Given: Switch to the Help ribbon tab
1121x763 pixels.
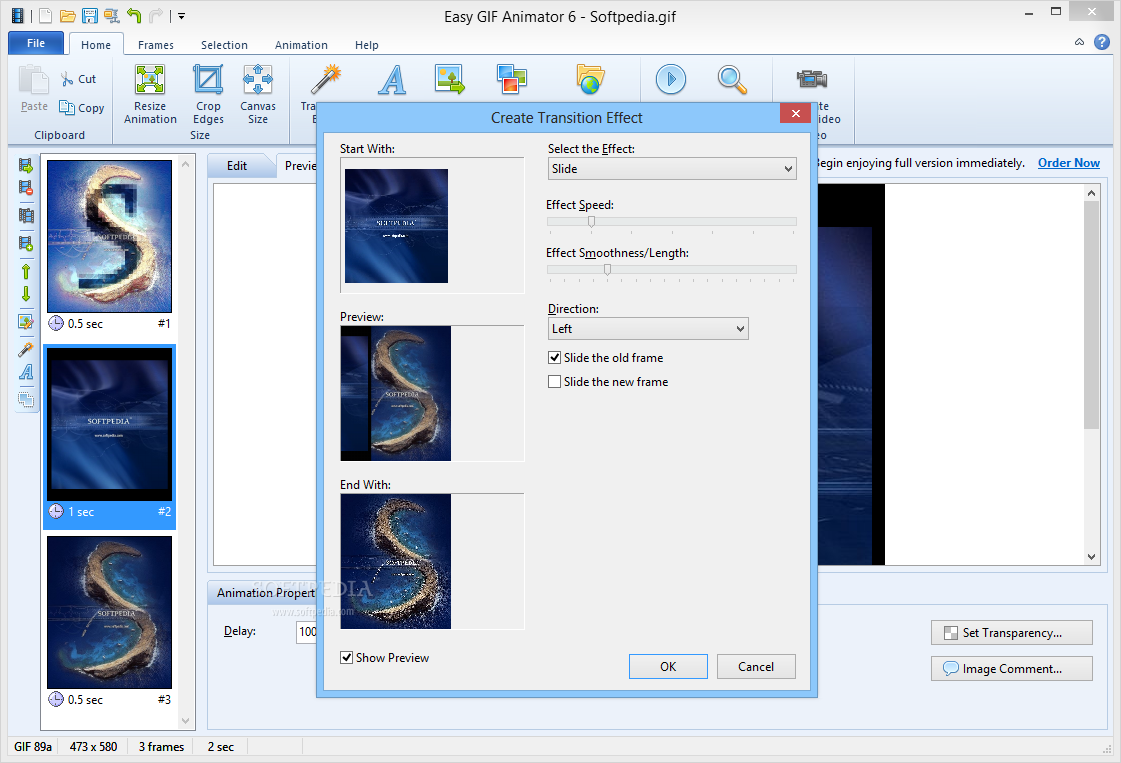Looking at the screenshot, I should (x=367, y=44).
